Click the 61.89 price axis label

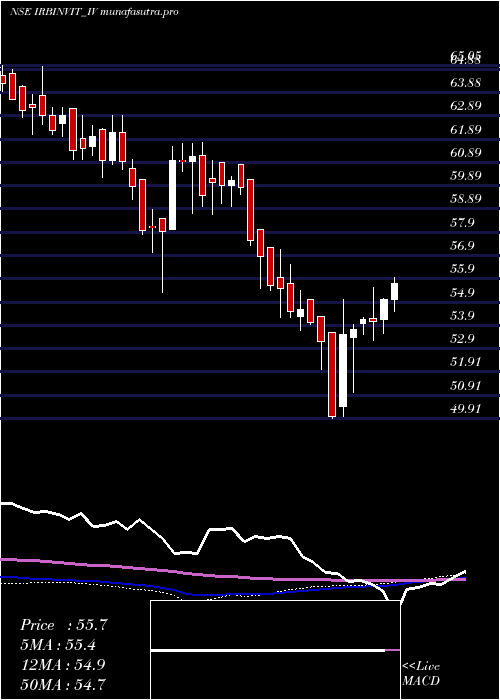[x=466, y=129]
